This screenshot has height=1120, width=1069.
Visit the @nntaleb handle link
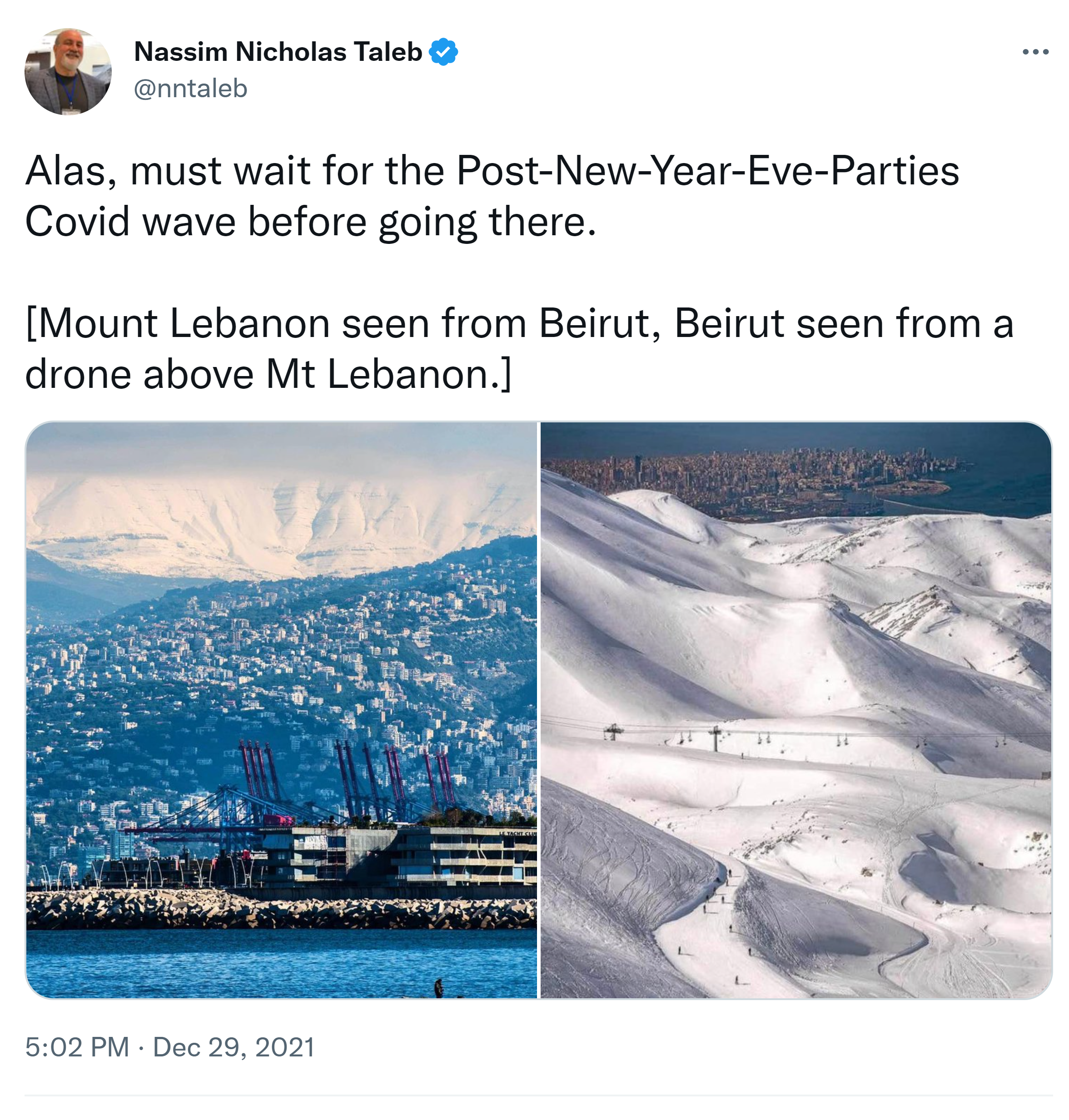(x=190, y=88)
